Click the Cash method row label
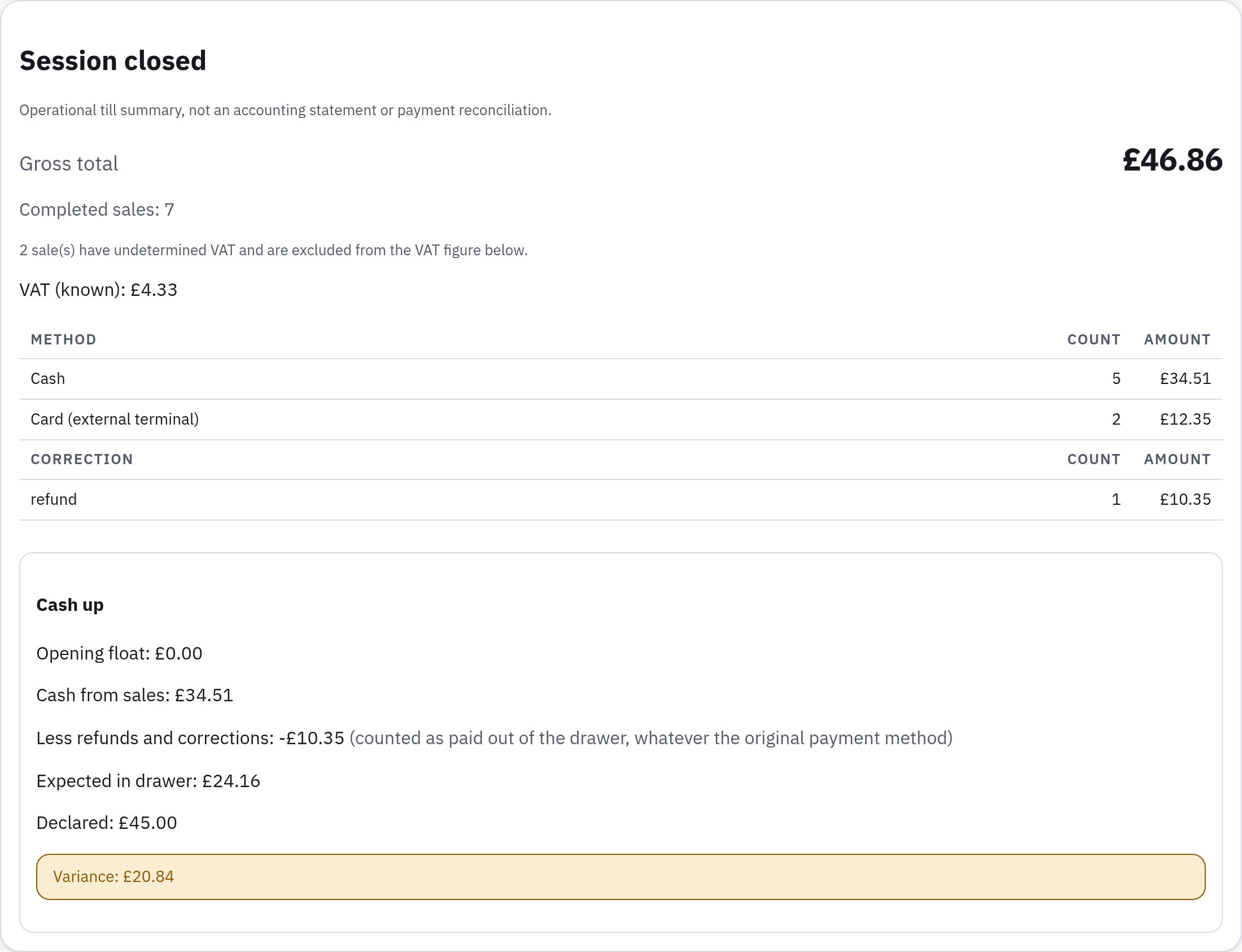 pyautogui.click(x=47, y=378)
